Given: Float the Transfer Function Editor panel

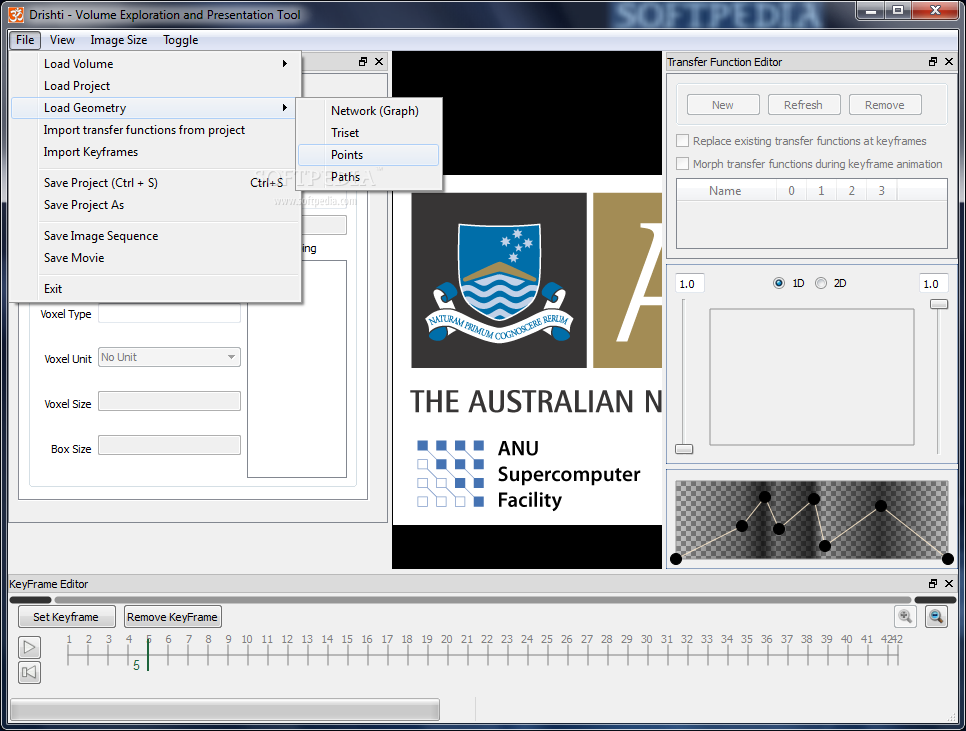Looking at the screenshot, I should 933,62.
